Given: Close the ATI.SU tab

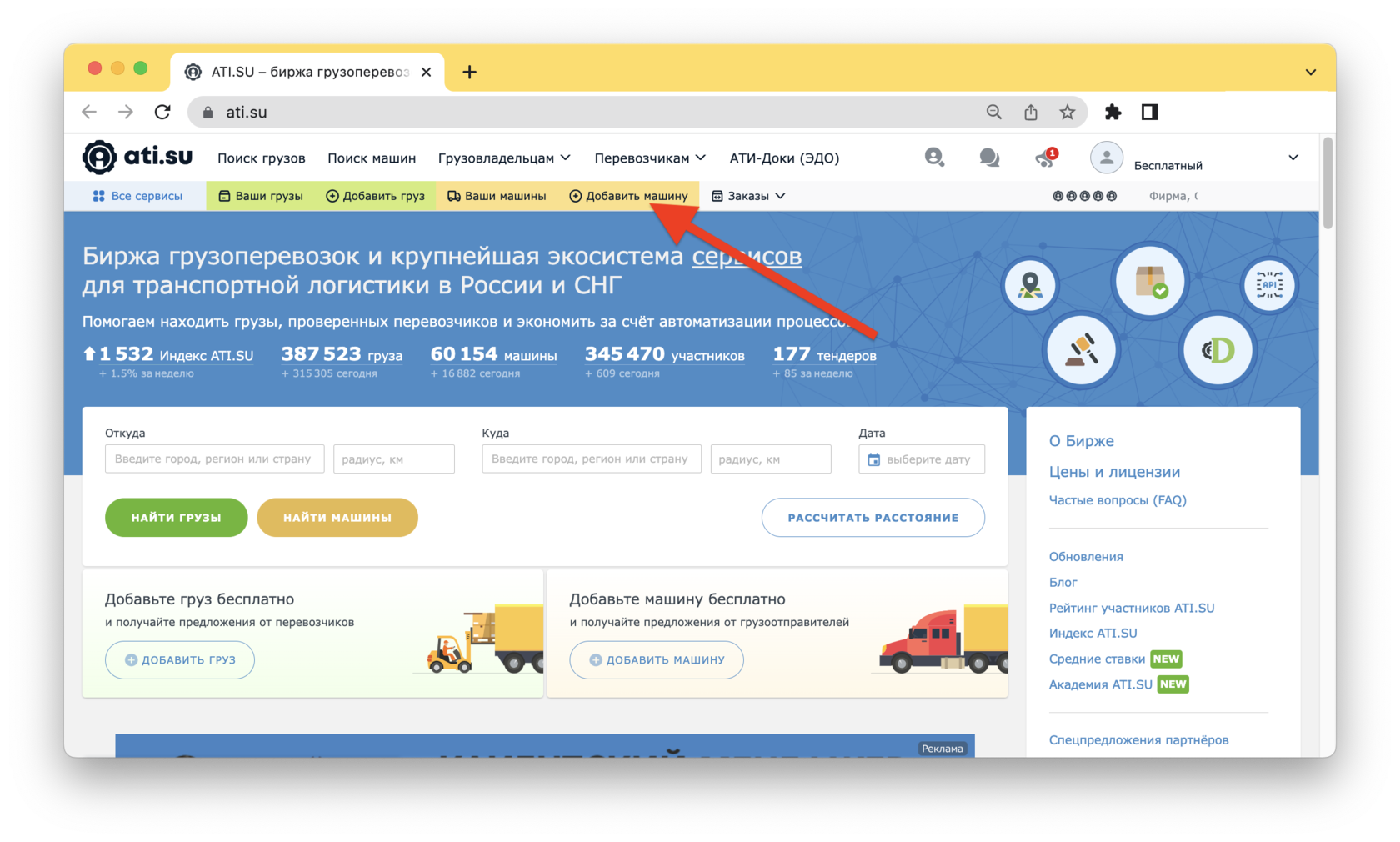Looking at the screenshot, I should [x=426, y=72].
